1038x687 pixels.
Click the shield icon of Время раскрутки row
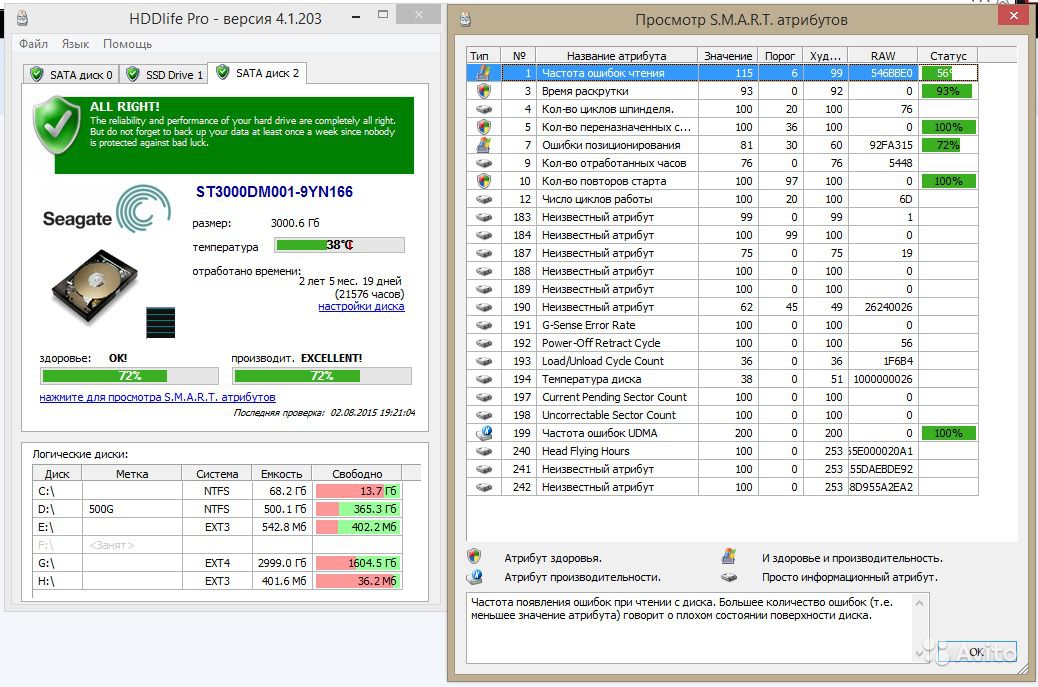(484, 91)
